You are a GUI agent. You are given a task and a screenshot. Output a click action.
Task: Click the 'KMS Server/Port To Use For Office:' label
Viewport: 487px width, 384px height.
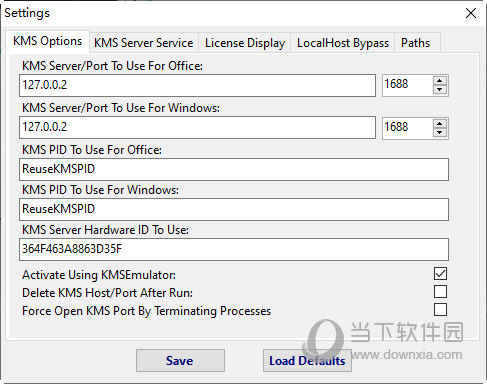pyautogui.click(x=112, y=66)
